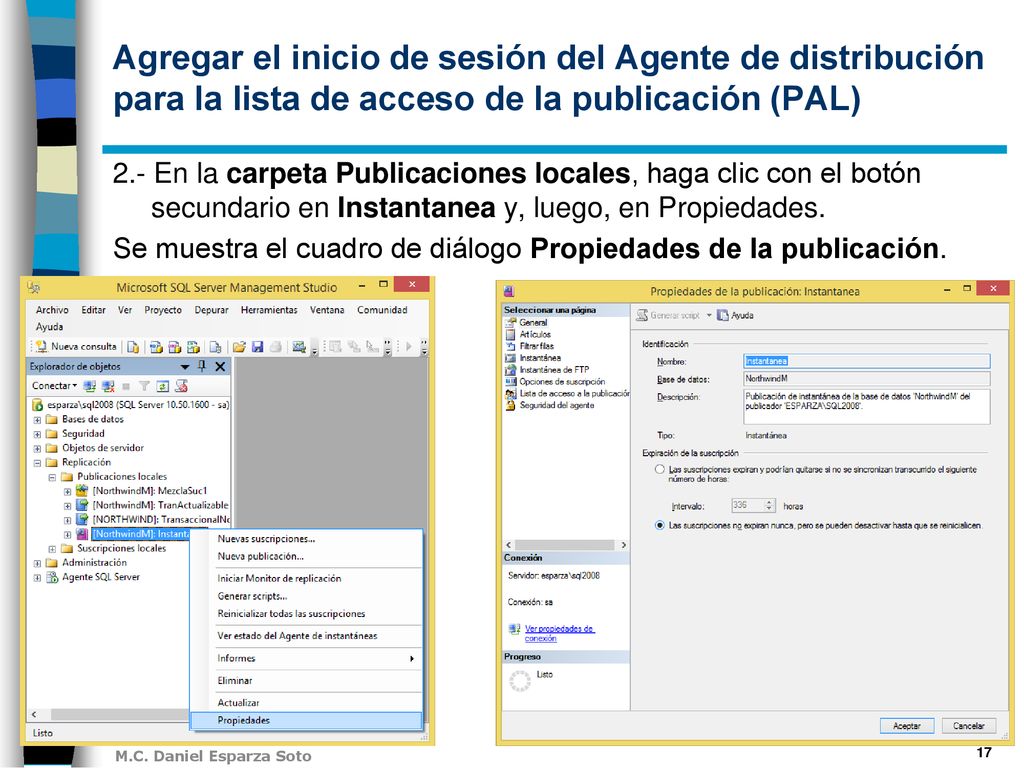The height and width of the screenshot is (768, 1024).
Task: Choose Iniciar Monitor de replicación
Action: [306, 579]
